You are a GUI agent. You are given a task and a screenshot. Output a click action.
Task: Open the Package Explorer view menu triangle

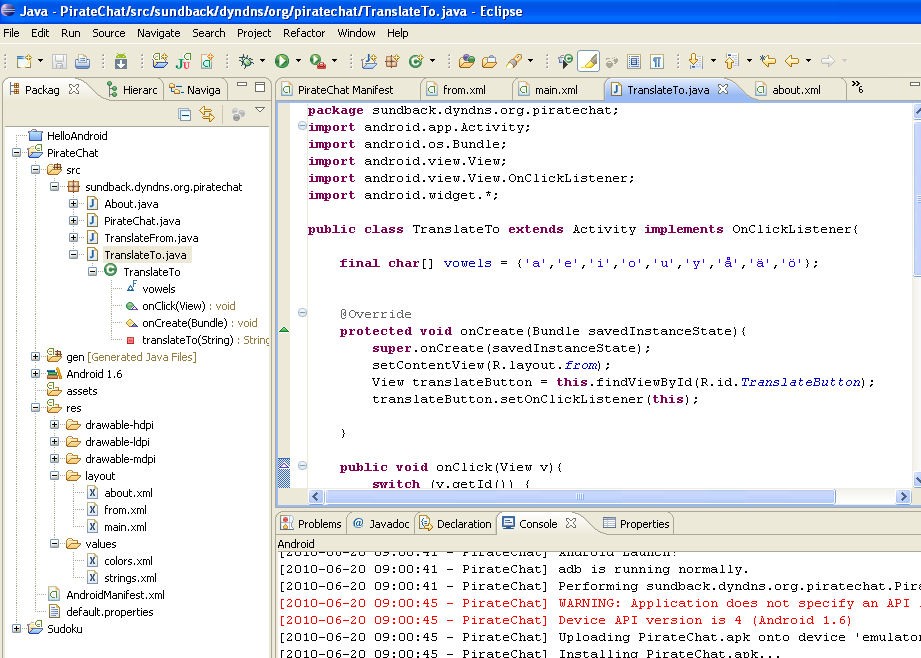(260, 110)
